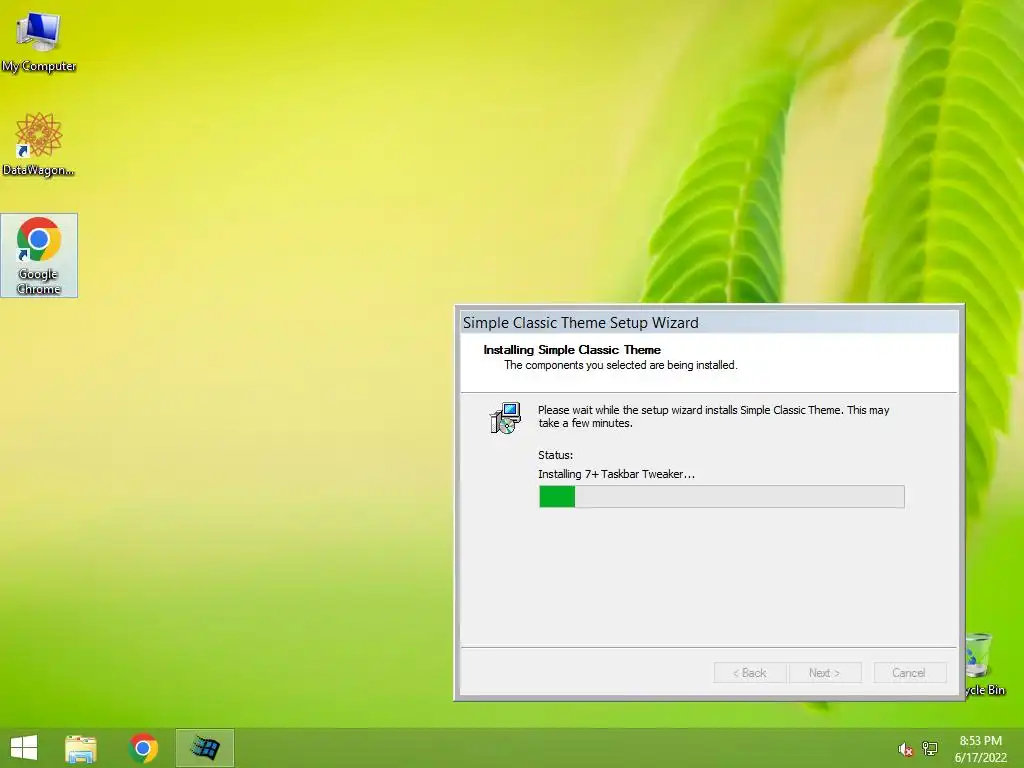Image resolution: width=1024 pixels, height=768 pixels.
Task: Select the Google Chrome desktop shortcut
Action: coord(39,255)
